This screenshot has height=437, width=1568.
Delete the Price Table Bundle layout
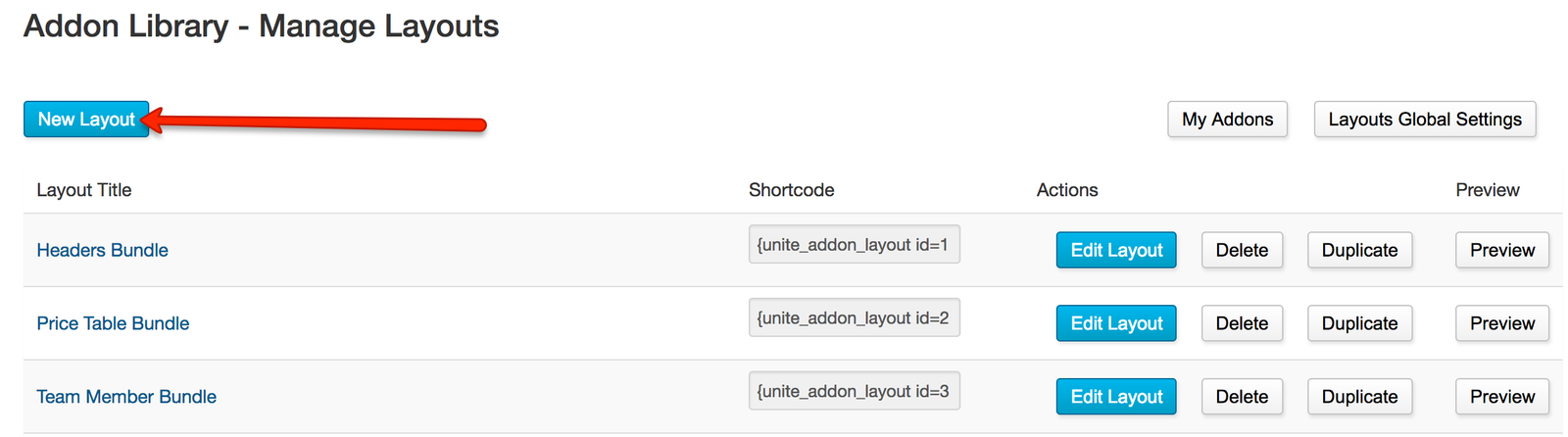click(1242, 323)
